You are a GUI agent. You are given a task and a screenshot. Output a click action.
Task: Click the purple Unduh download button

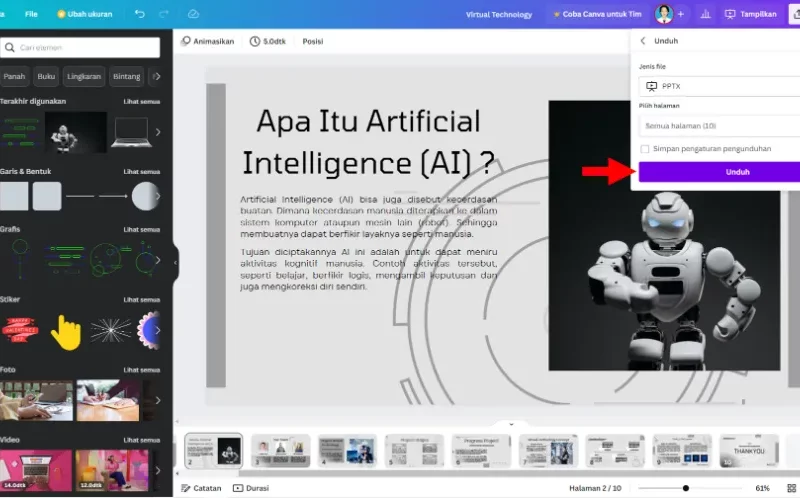[719, 172]
